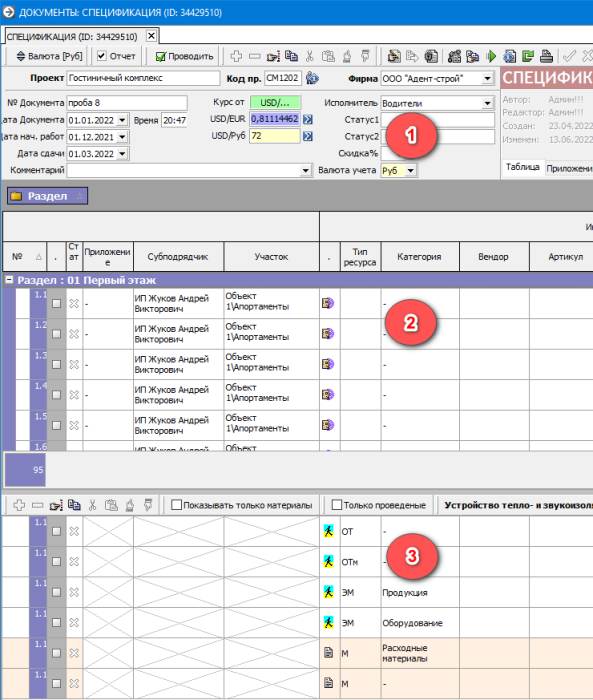Click the blue arrow beside USD/EUR rate
This screenshot has height=700, width=593.
pyautogui.click(x=308, y=119)
